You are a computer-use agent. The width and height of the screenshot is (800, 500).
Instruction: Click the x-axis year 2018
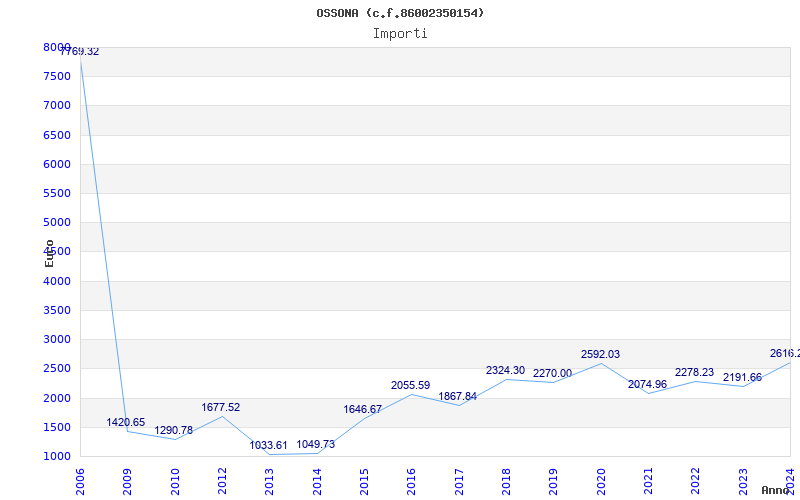pos(506,482)
